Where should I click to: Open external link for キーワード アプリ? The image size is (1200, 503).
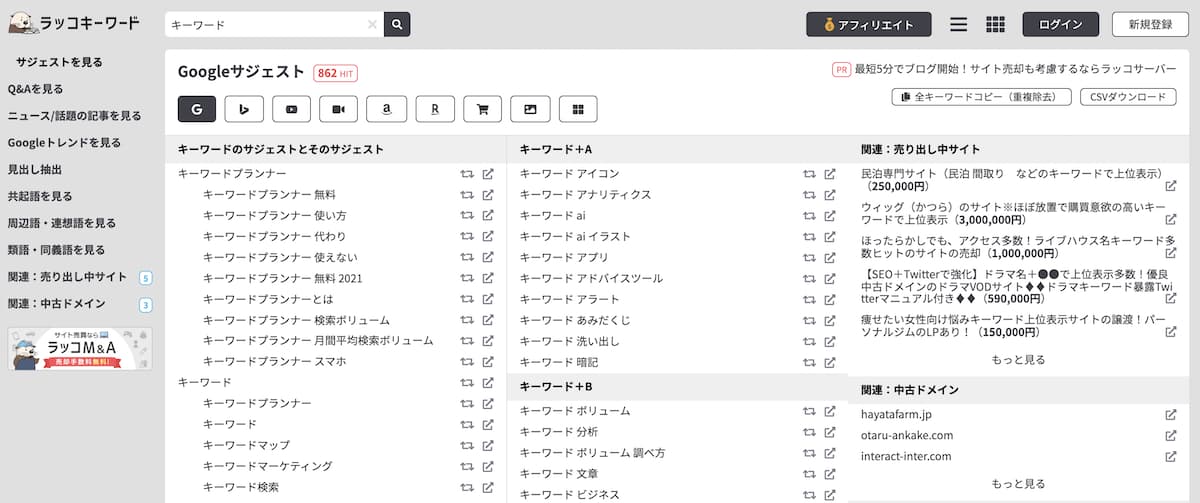[x=830, y=257]
